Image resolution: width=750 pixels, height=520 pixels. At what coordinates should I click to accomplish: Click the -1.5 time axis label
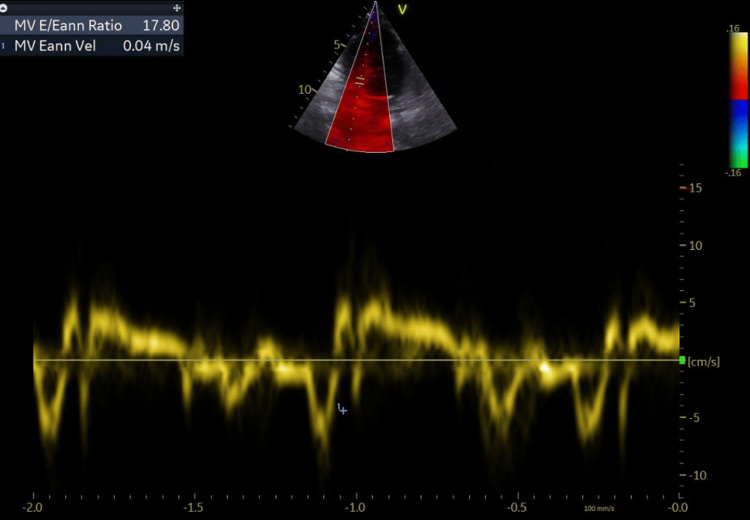pyautogui.click(x=195, y=508)
